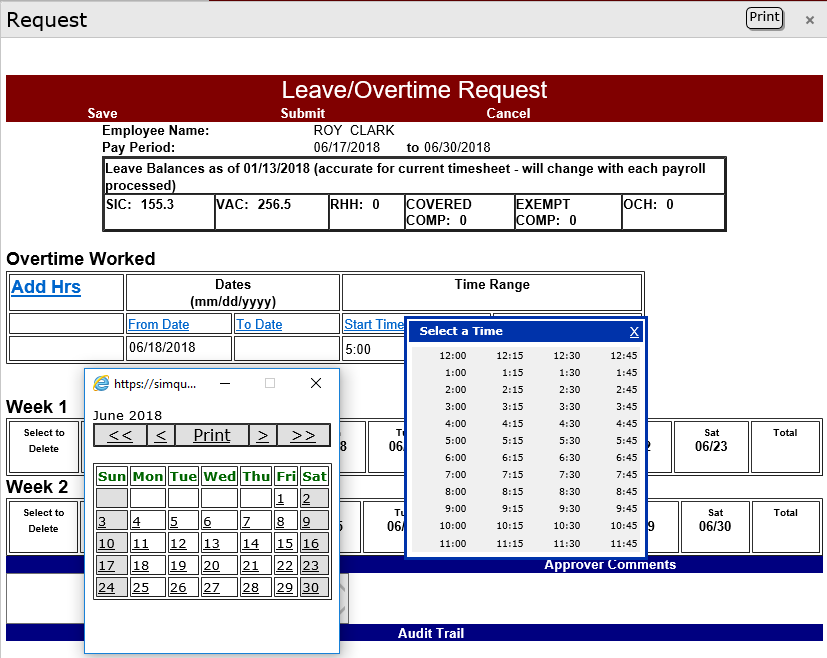The height and width of the screenshot is (658, 827).
Task: Choose 6:15 in the time picker
Action: [x=513, y=458]
